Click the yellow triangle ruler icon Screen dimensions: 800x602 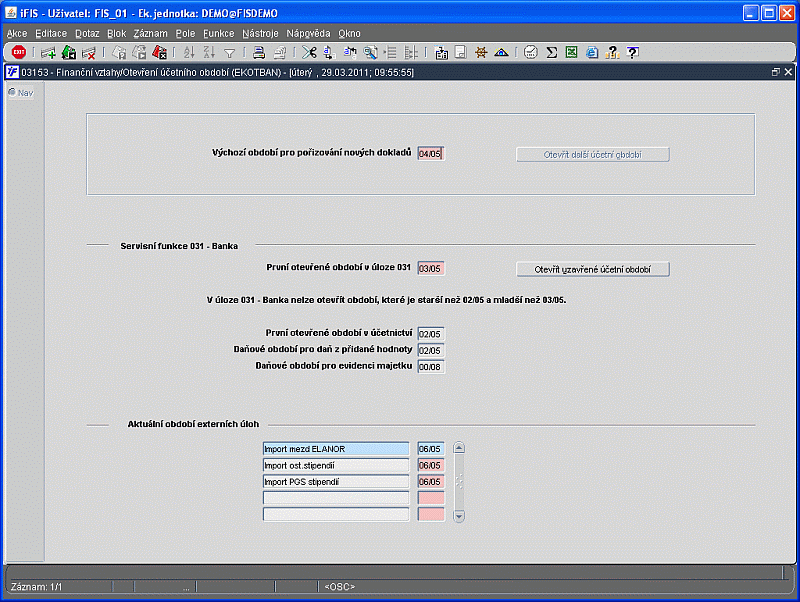click(x=502, y=52)
